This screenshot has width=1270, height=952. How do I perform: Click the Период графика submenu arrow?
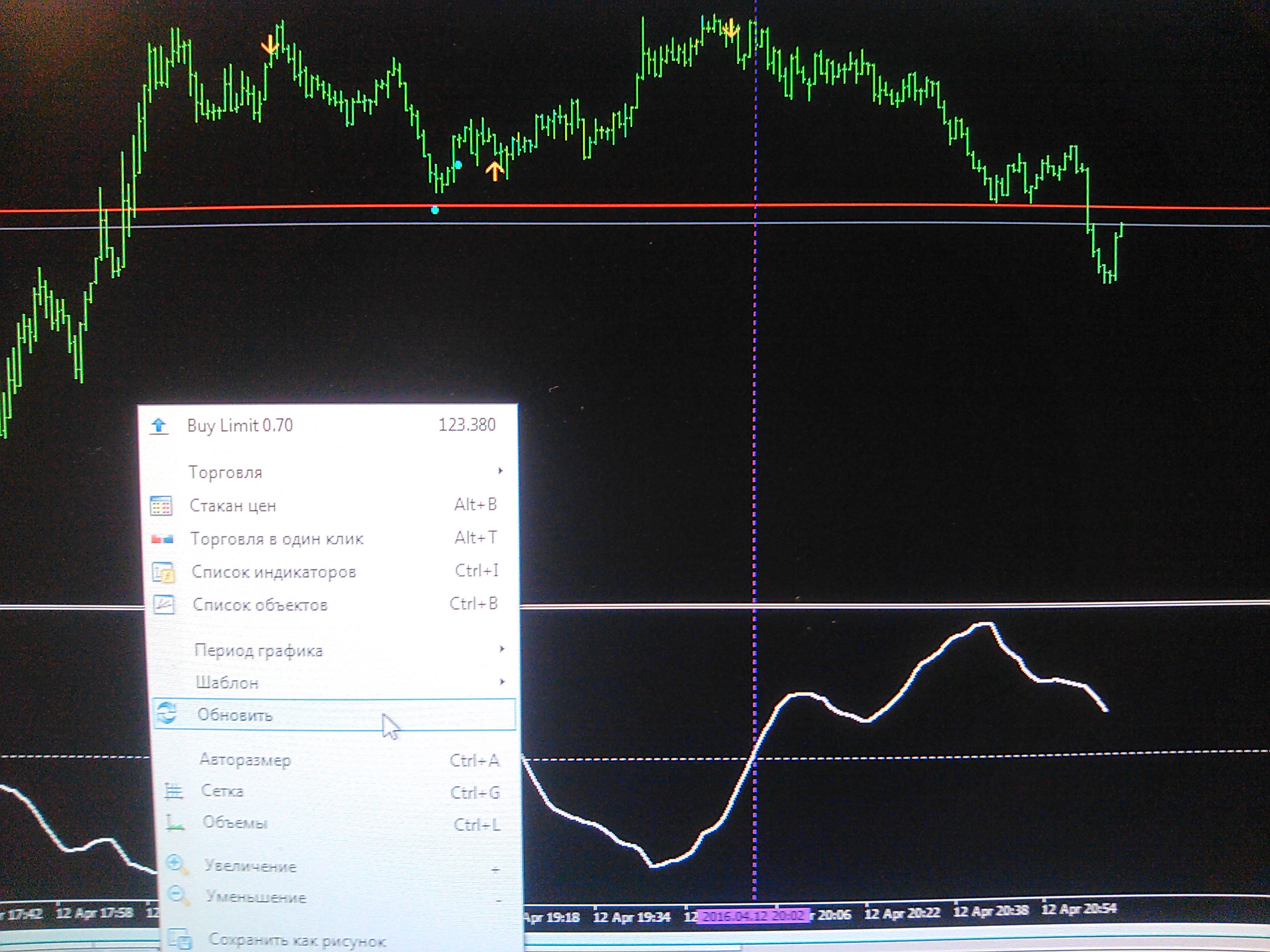502,649
